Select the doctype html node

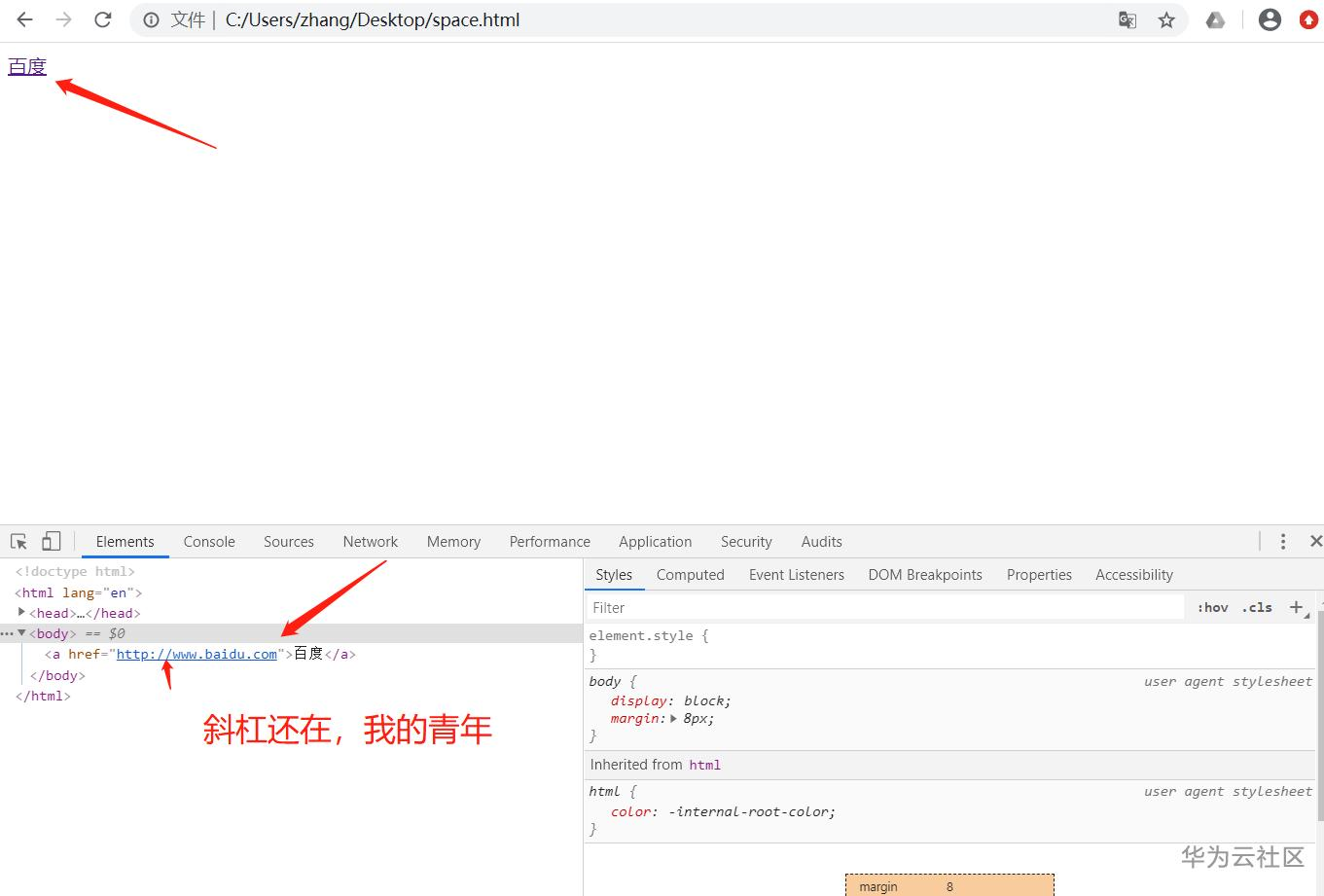[75, 572]
